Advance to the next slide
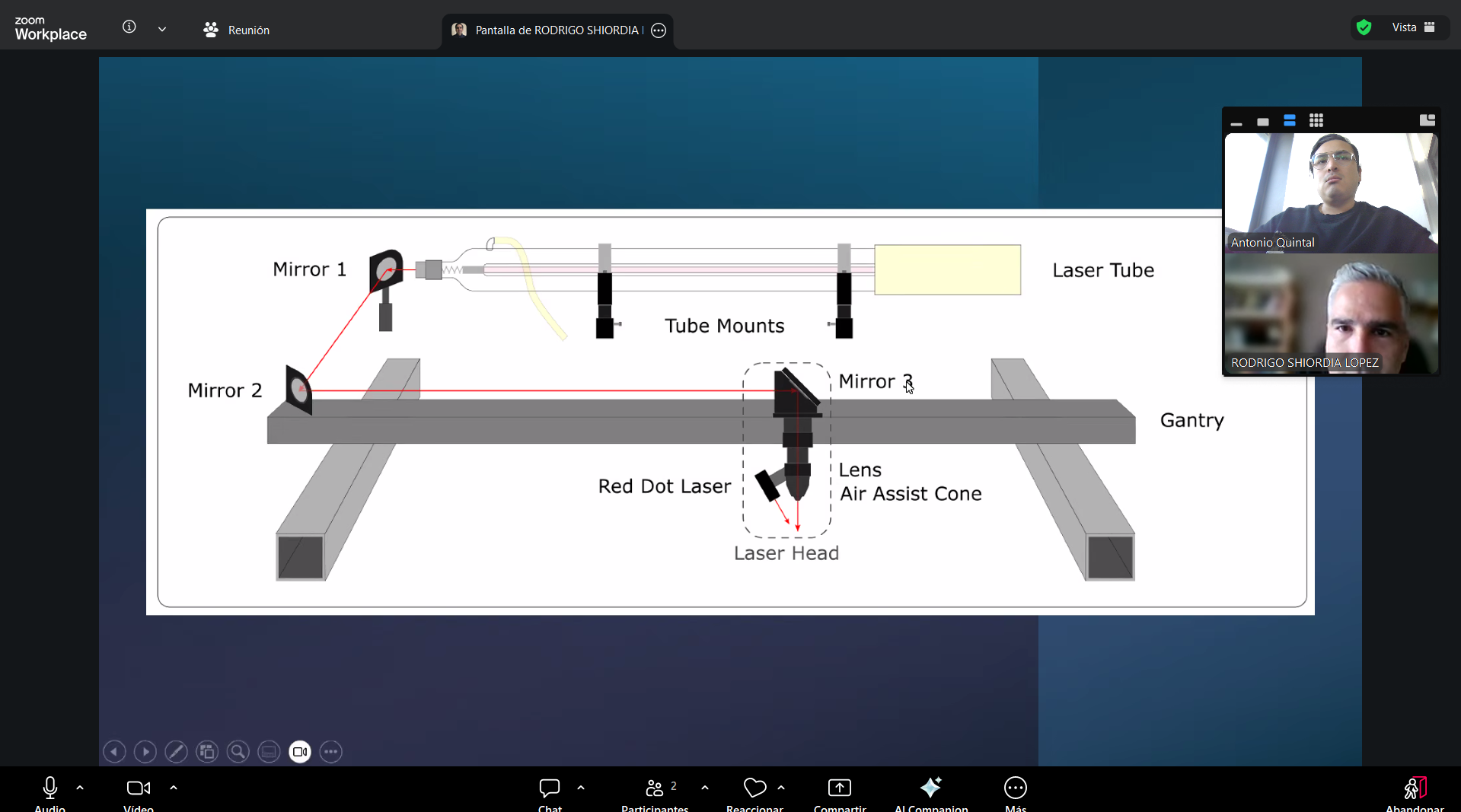 [145, 752]
